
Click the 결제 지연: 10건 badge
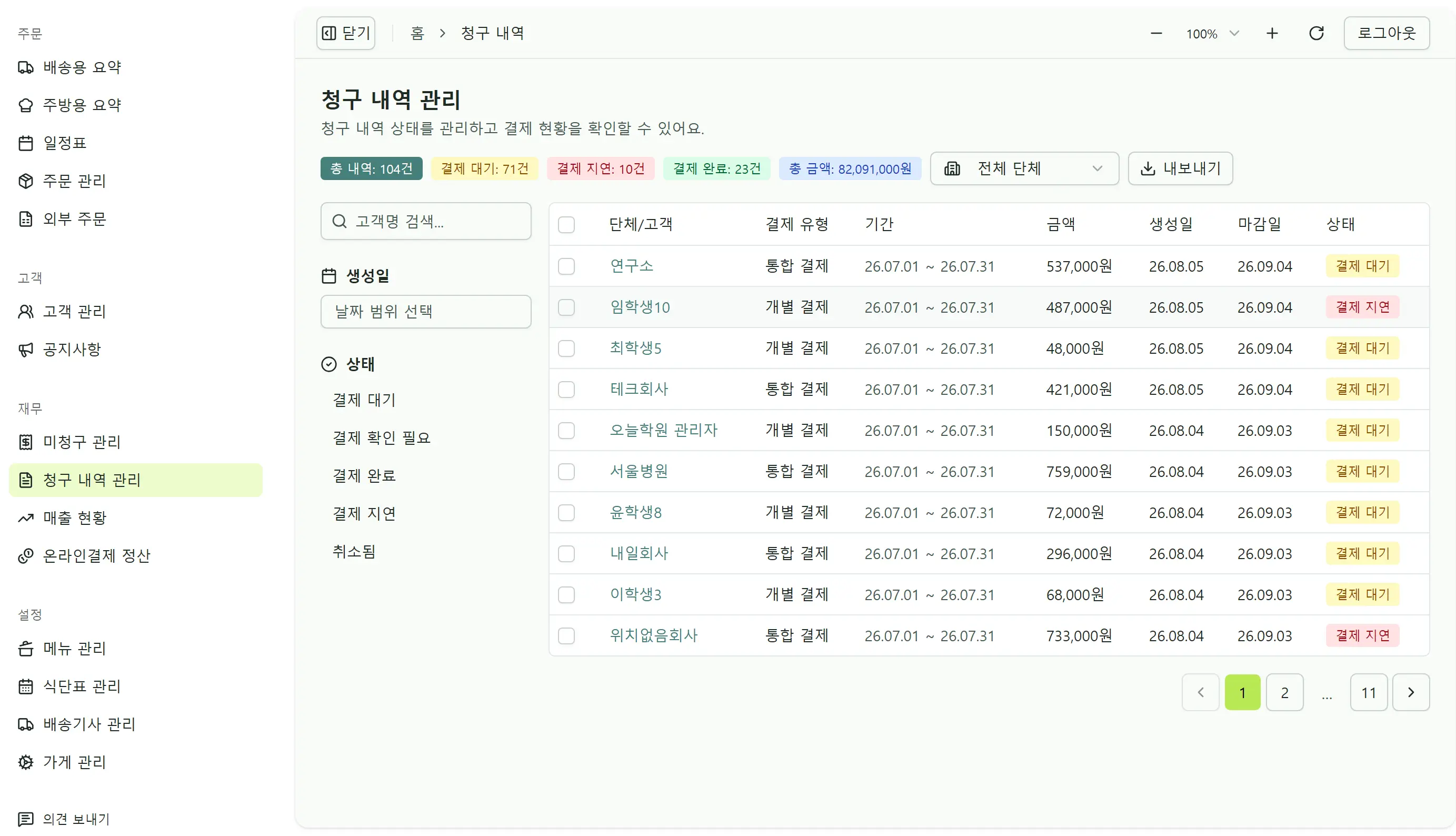[601, 168]
